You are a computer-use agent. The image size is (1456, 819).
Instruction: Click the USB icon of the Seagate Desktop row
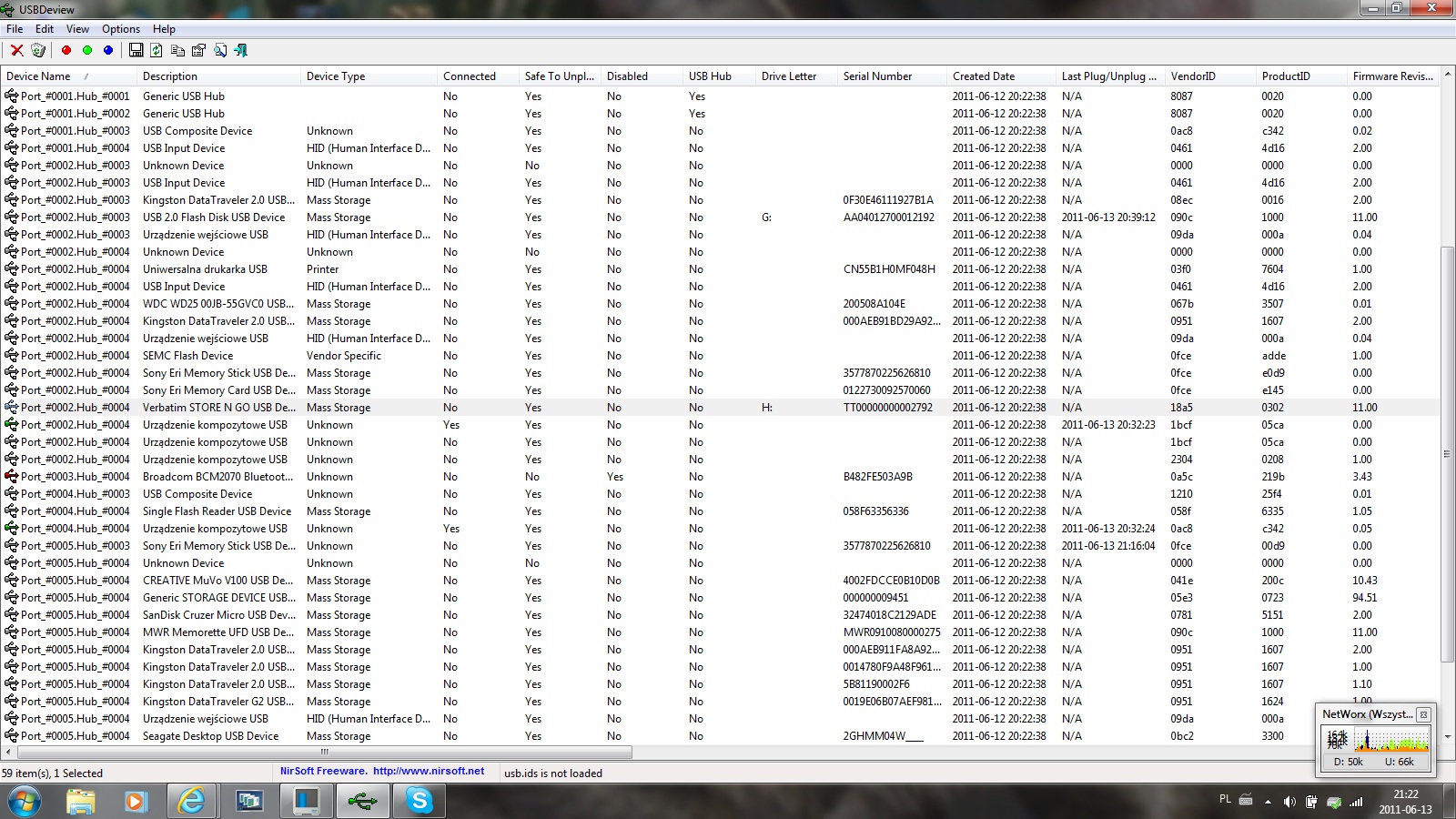(x=11, y=735)
